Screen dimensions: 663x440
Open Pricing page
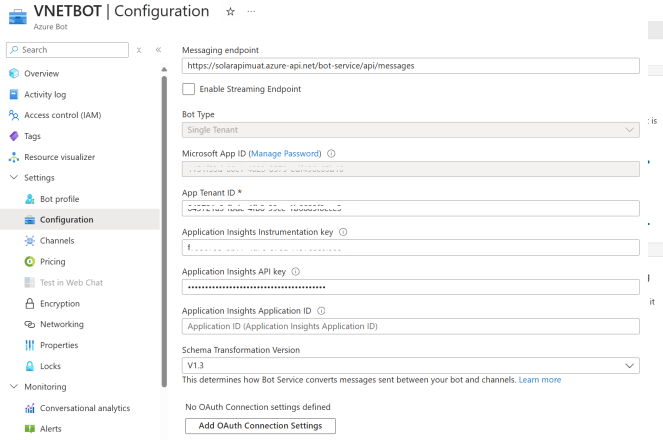click(x=53, y=262)
